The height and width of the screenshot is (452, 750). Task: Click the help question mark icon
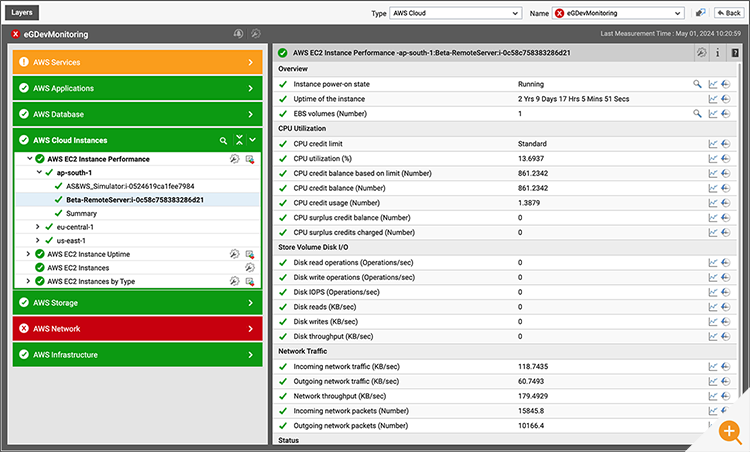point(735,53)
